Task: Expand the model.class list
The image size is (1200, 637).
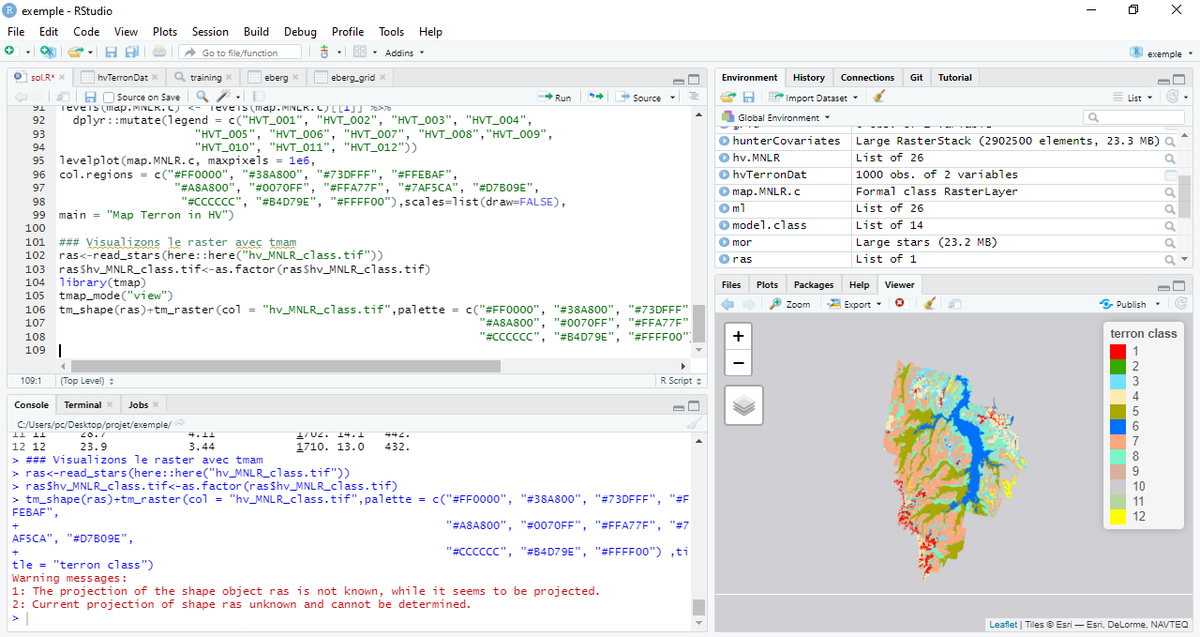Action: pyautogui.click(x=725, y=226)
